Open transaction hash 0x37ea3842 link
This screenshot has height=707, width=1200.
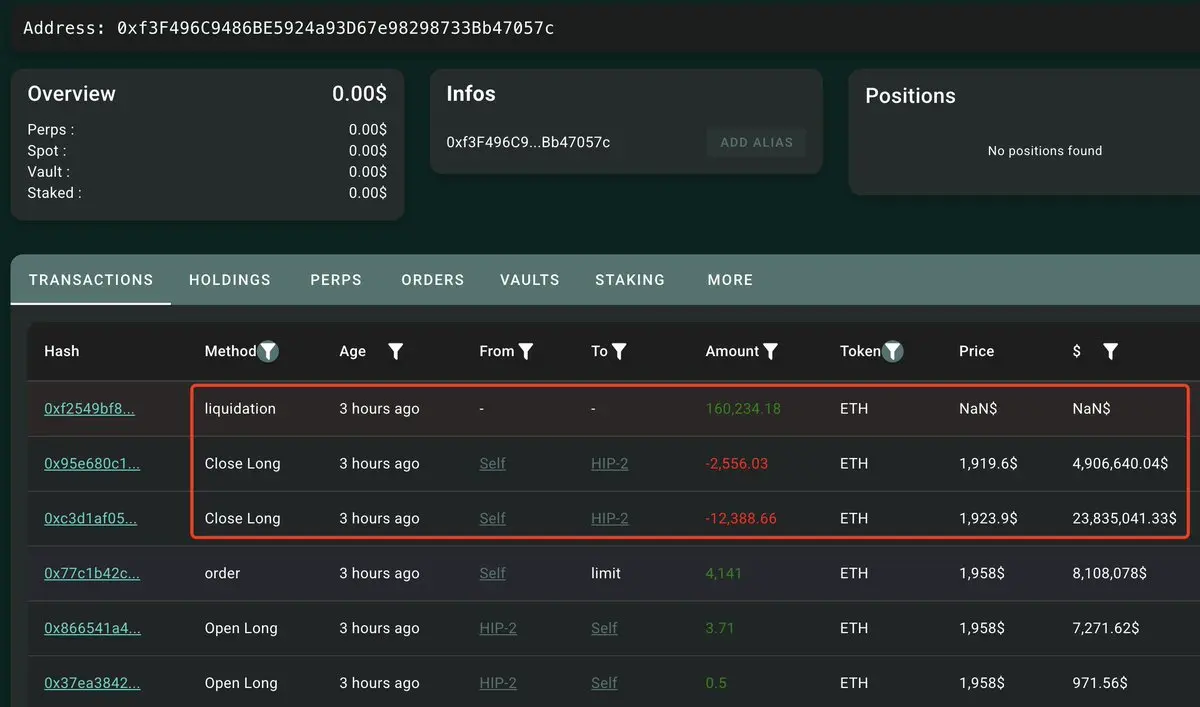(92, 684)
